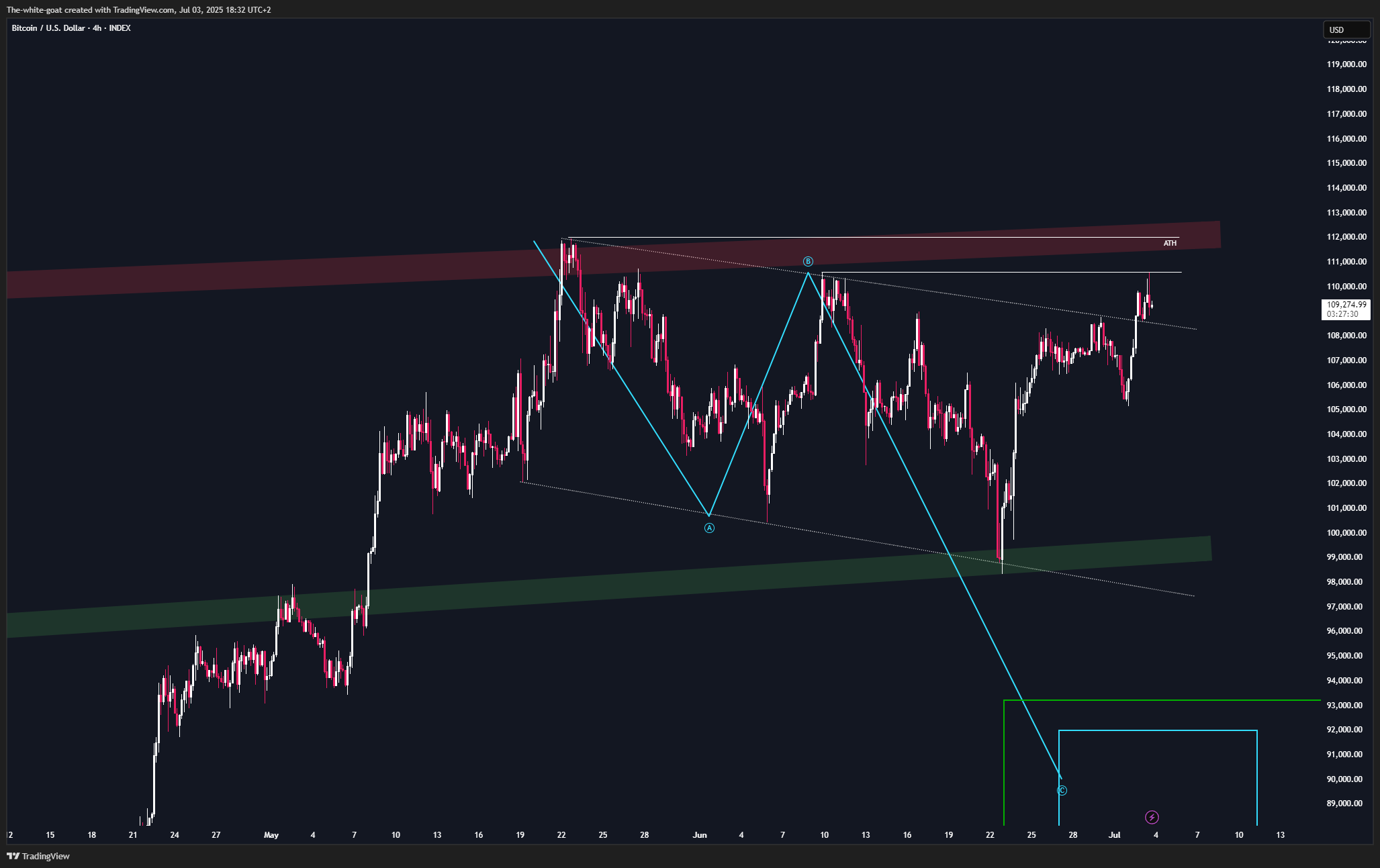Select the circled A wave label

click(x=709, y=528)
